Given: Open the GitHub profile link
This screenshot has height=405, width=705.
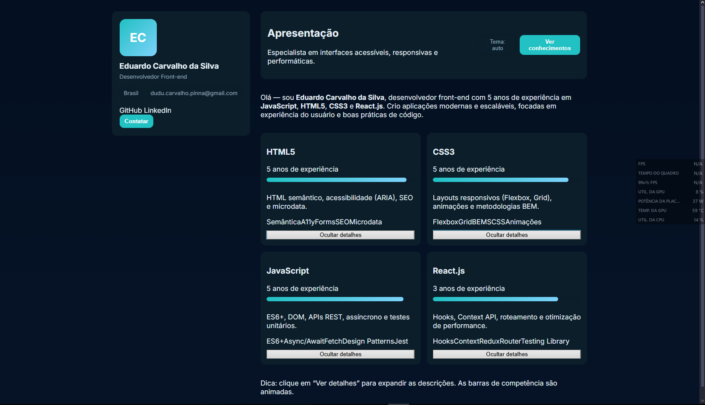Looking at the screenshot, I should pos(131,109).
